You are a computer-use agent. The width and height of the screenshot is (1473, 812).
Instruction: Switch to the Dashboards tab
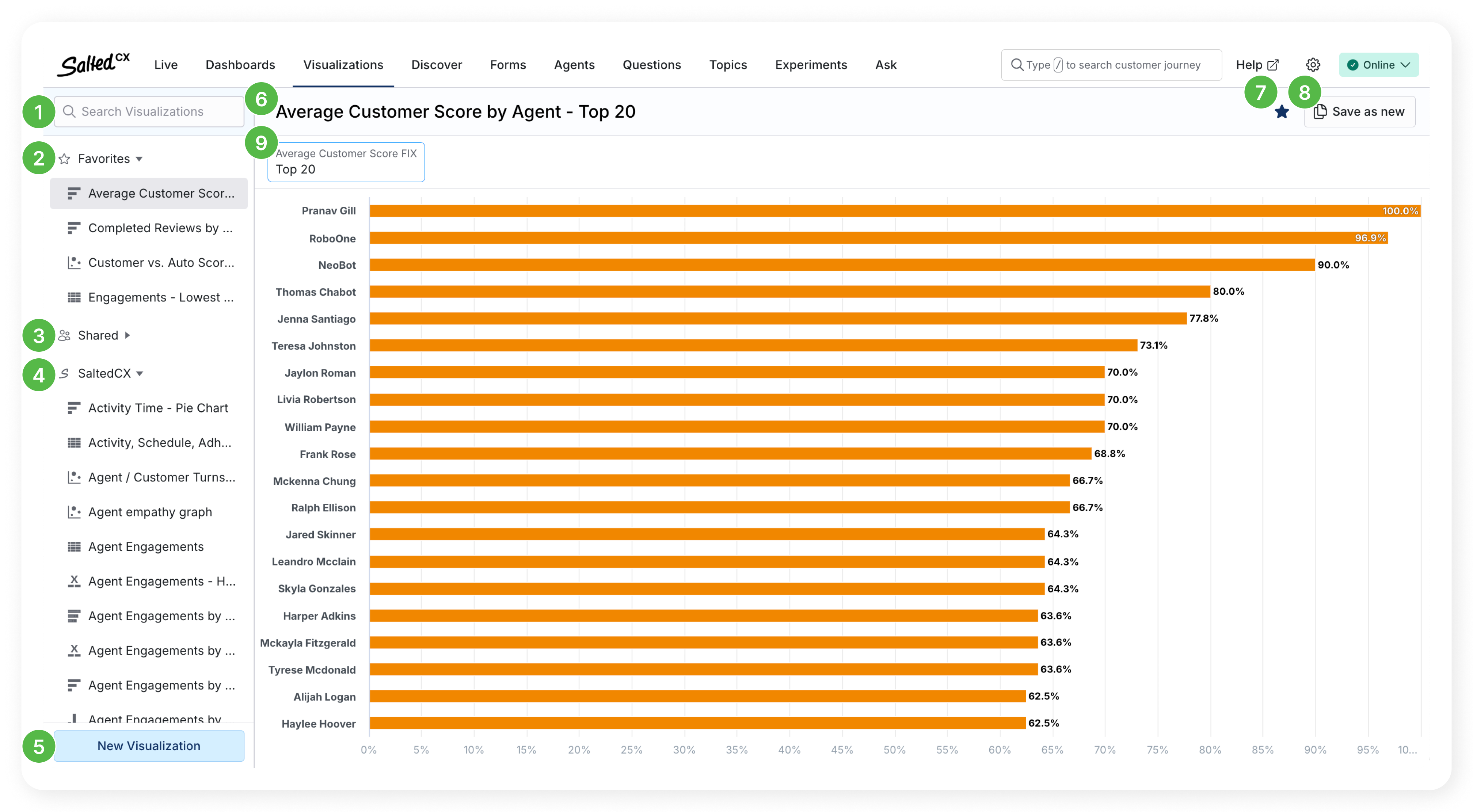[x=240, y=65]
